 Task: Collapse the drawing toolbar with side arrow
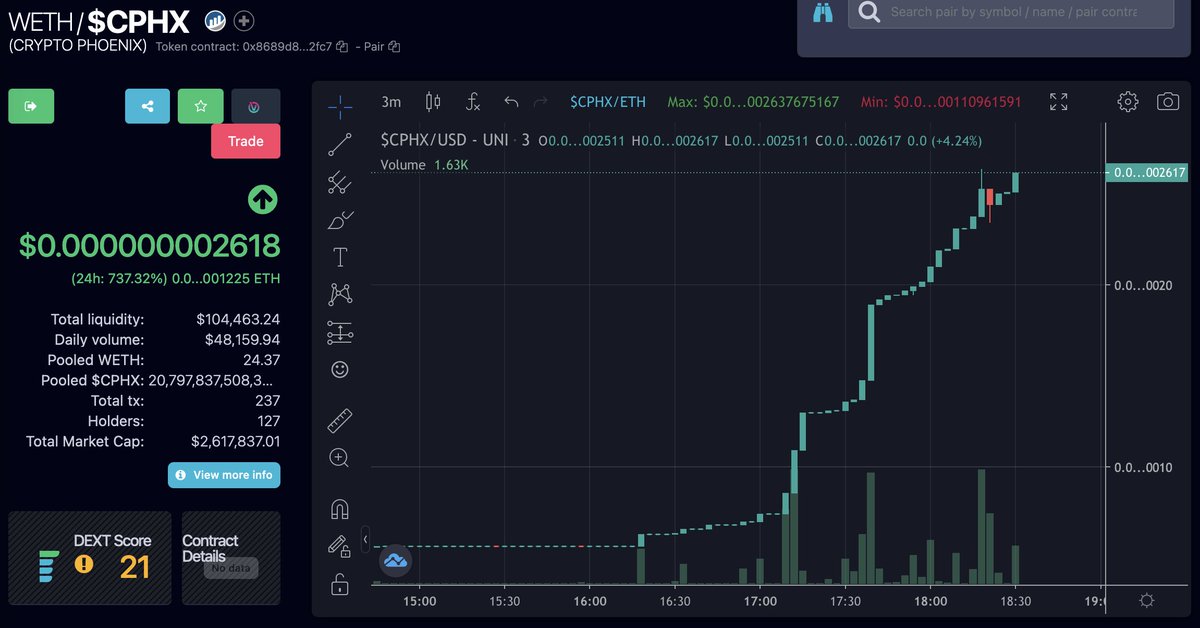pos(365,540)
